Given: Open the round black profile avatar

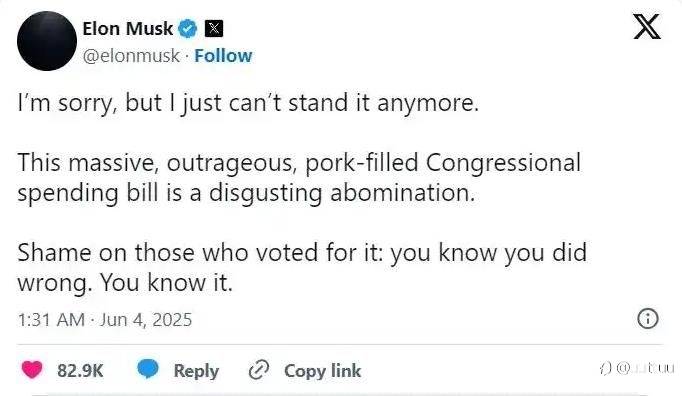Looking at the screenshot, I should click(47, 41).
